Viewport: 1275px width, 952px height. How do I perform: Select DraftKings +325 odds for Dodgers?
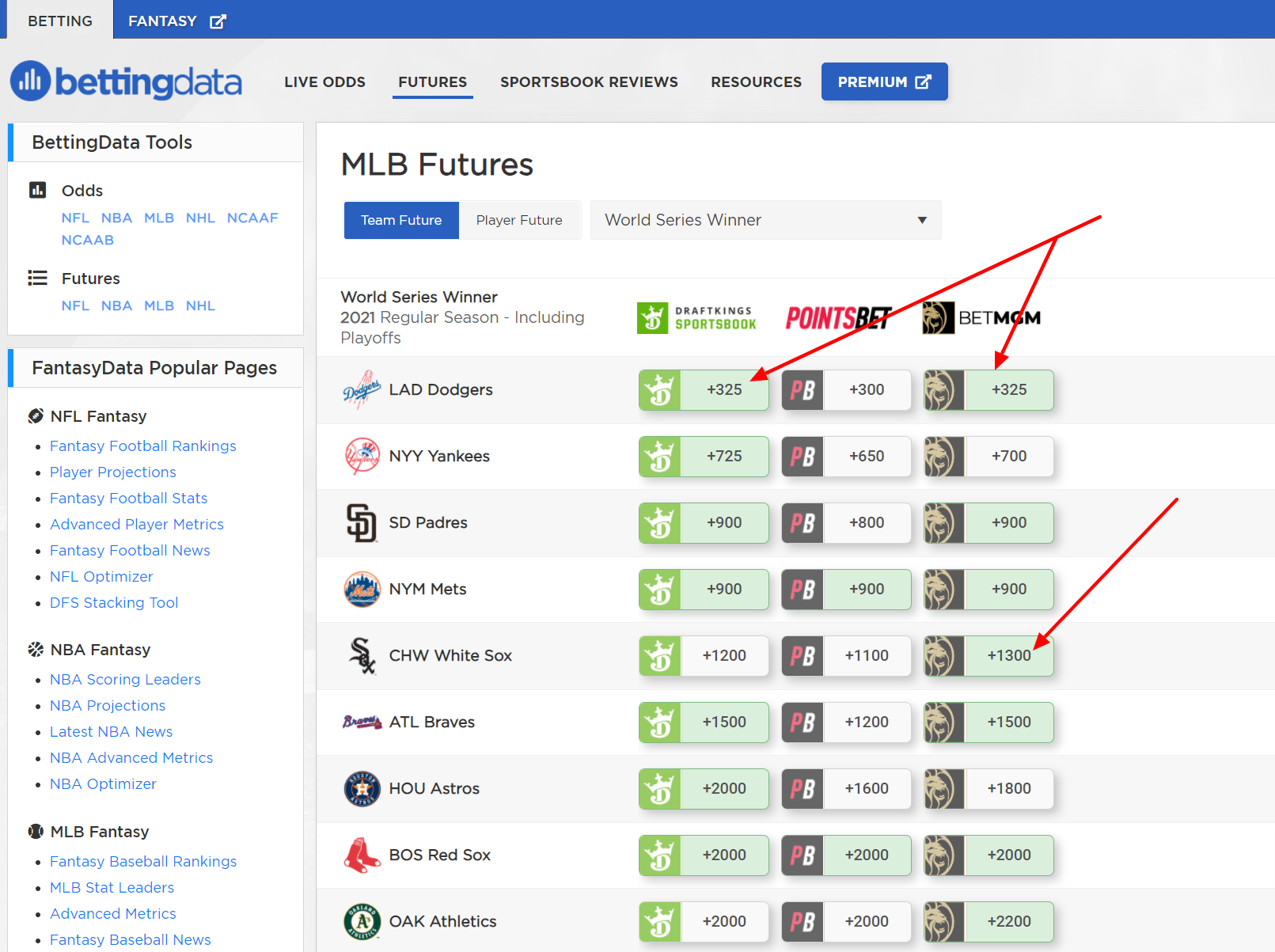[x=704, y=389]
